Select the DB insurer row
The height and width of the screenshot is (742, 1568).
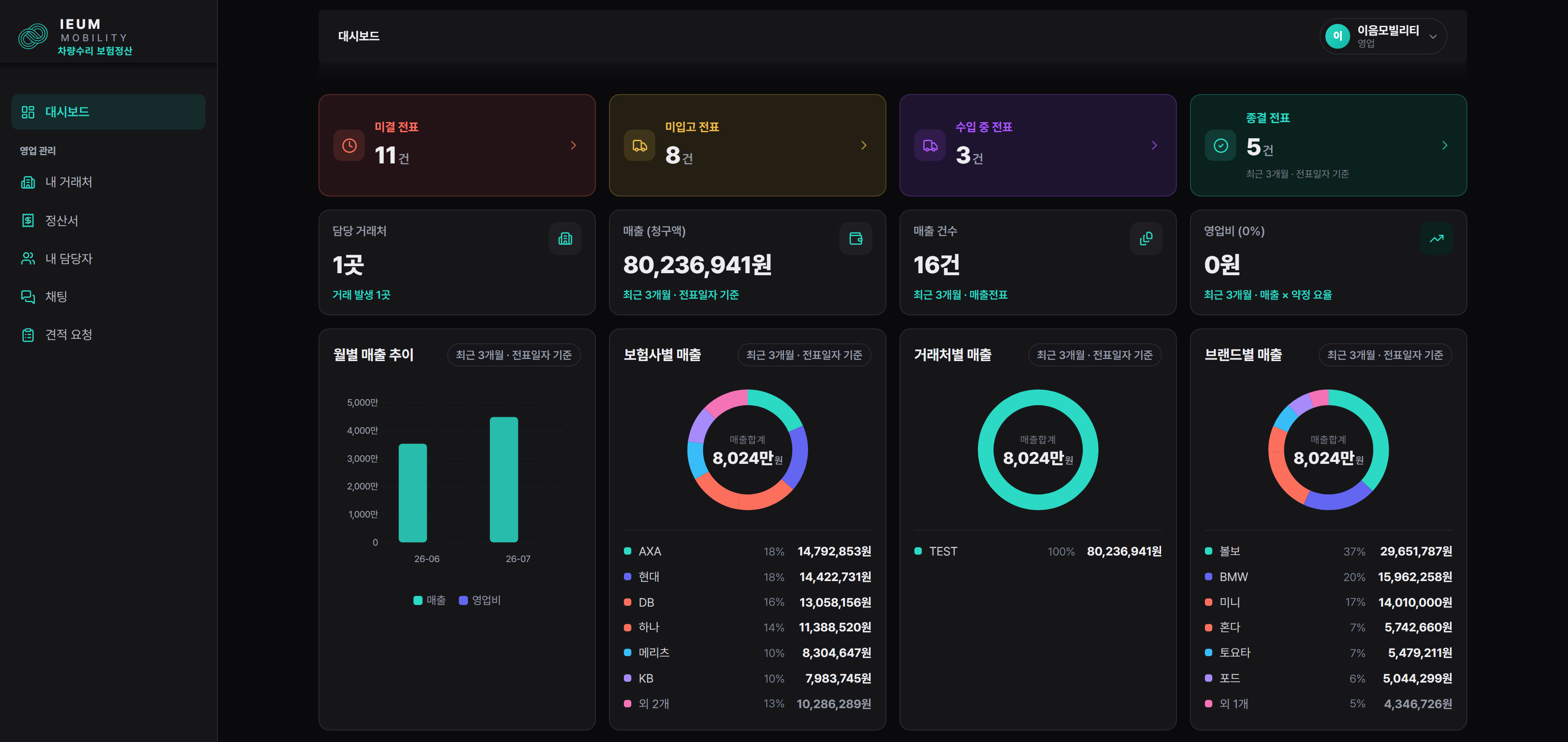(747, 602)
